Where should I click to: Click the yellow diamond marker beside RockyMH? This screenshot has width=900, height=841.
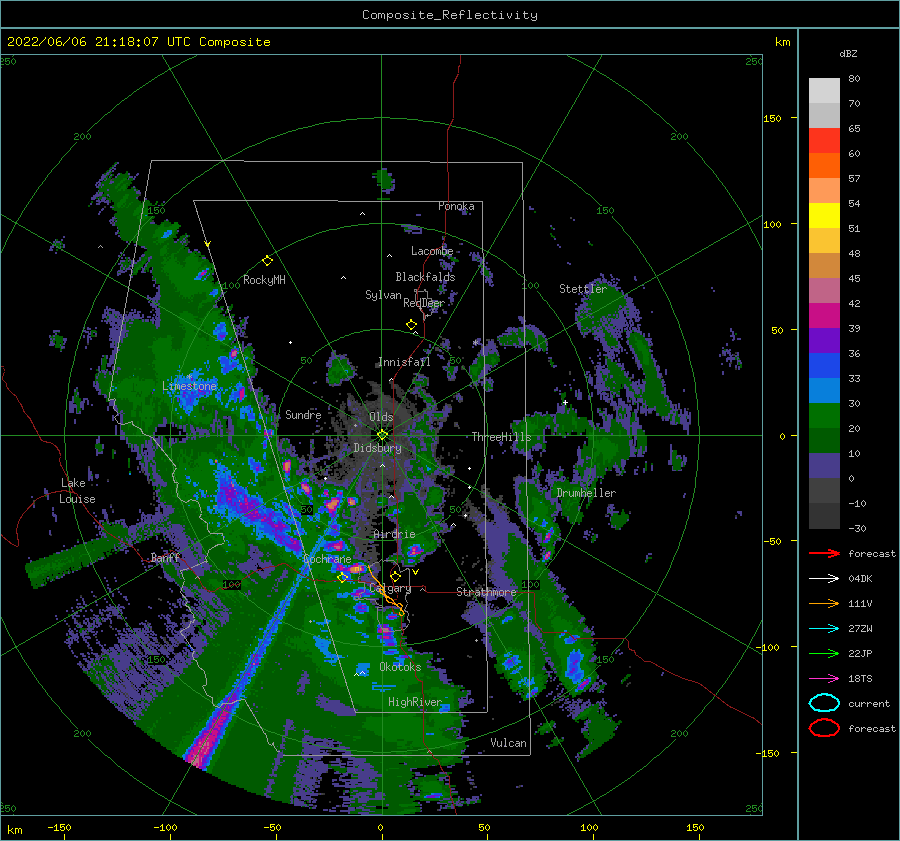tap(267, 261)
